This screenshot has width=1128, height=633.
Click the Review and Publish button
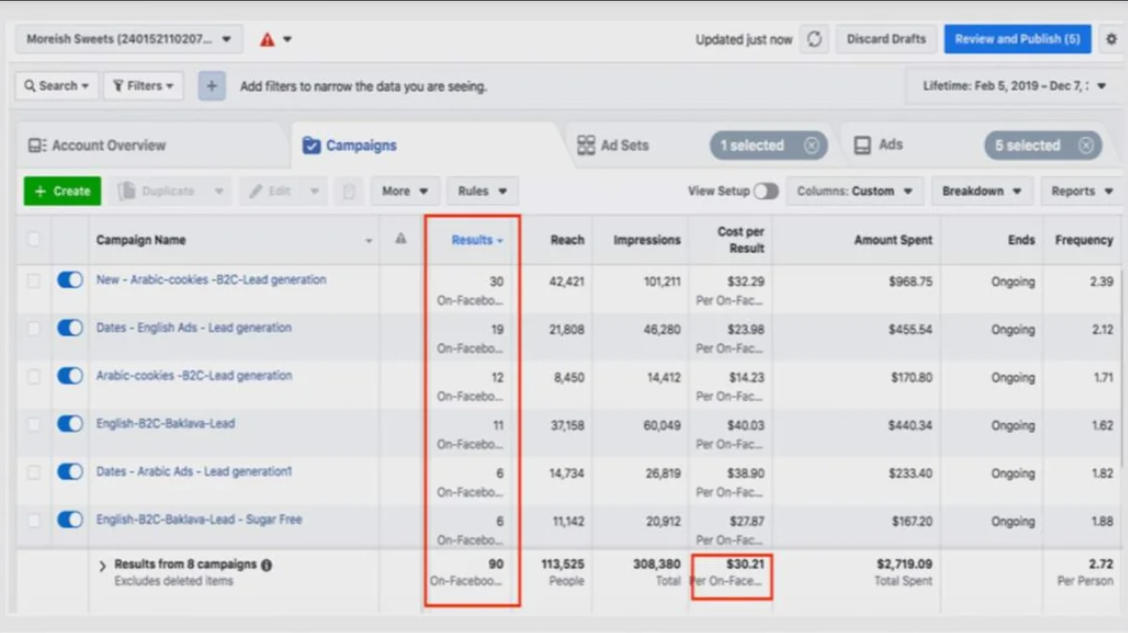1017,40
